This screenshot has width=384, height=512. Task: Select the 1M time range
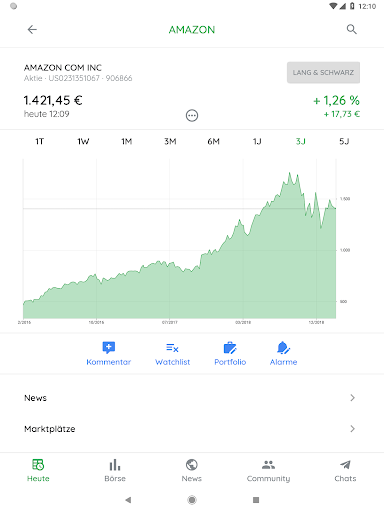pos(126,142)
